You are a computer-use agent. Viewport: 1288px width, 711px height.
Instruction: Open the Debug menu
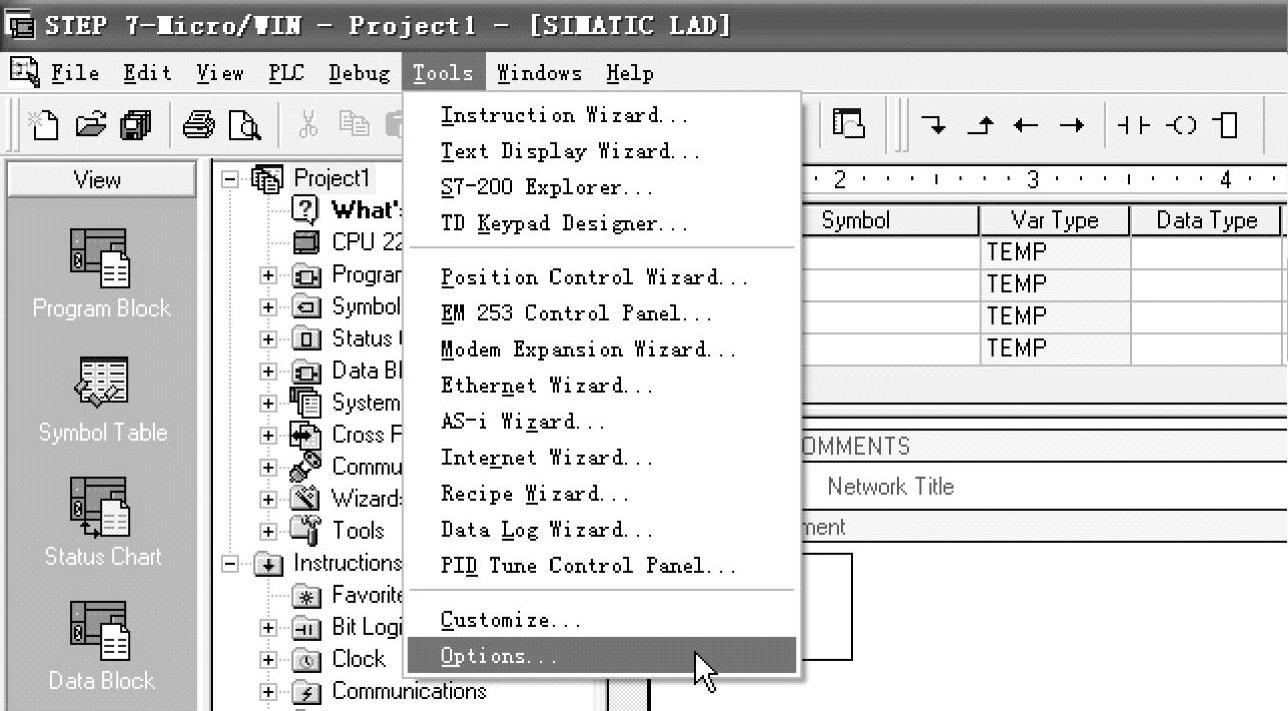point(359,73)
